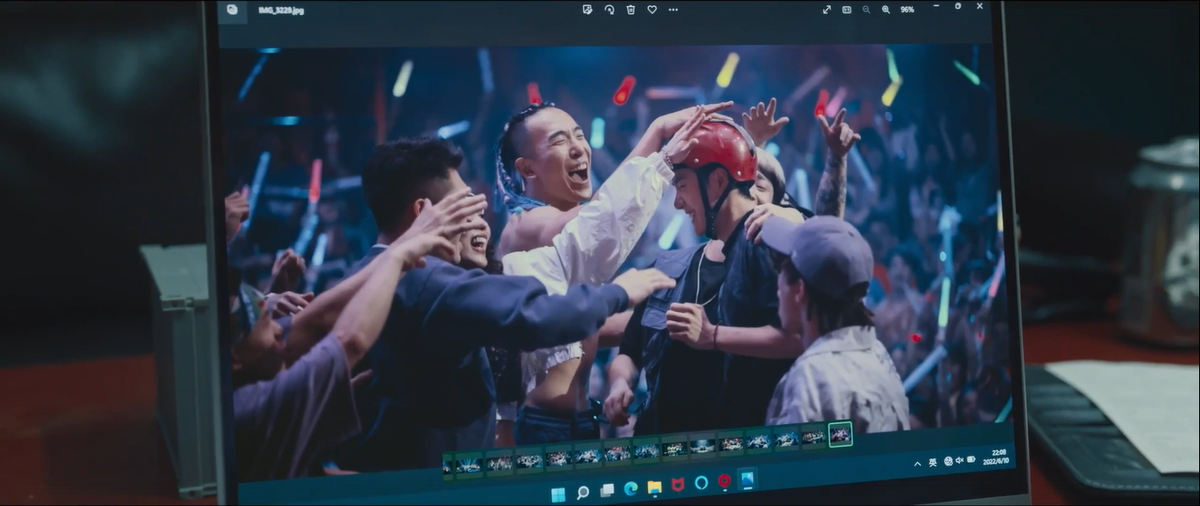Viewport: 1200px width, 506px height.
Task: Expand the hidden system tray icons chevron
Action: coord(918,464)
